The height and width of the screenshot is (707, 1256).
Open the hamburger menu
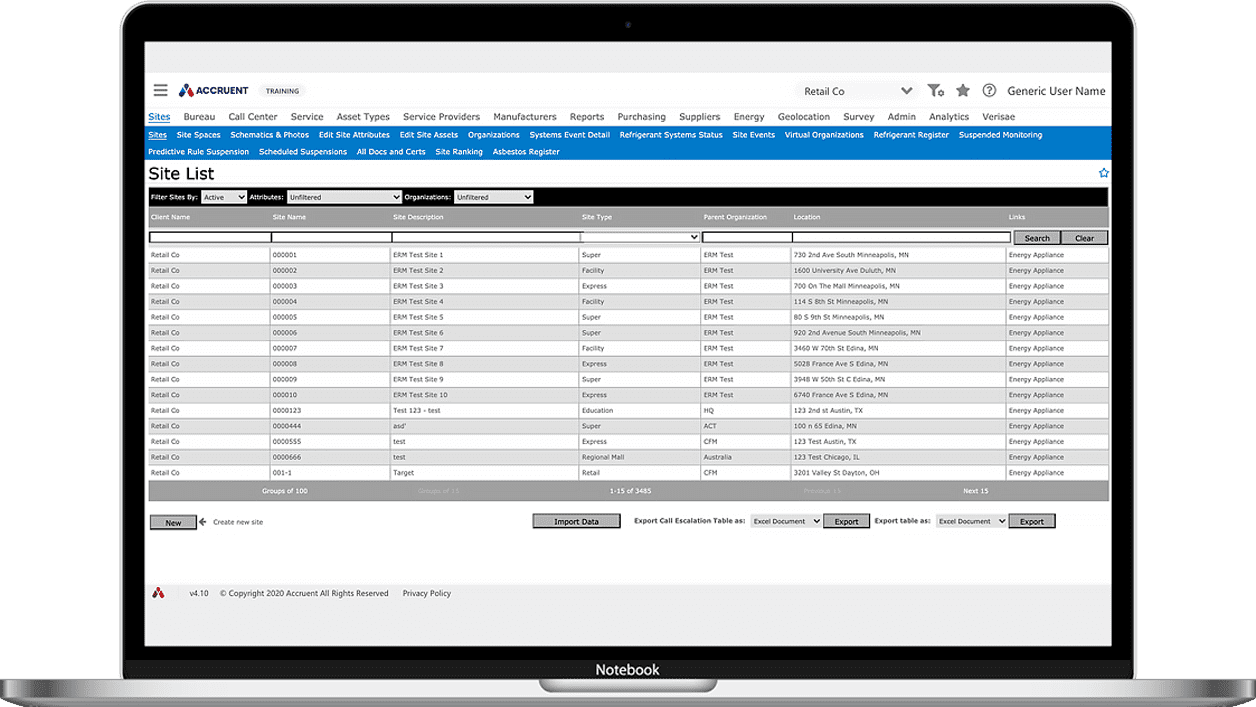(x=160, y=90)
